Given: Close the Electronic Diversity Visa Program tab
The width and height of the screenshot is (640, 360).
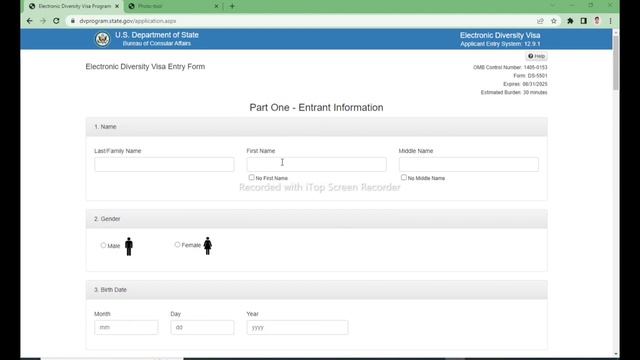Looking at the screenshot, I should click(117, 6).
